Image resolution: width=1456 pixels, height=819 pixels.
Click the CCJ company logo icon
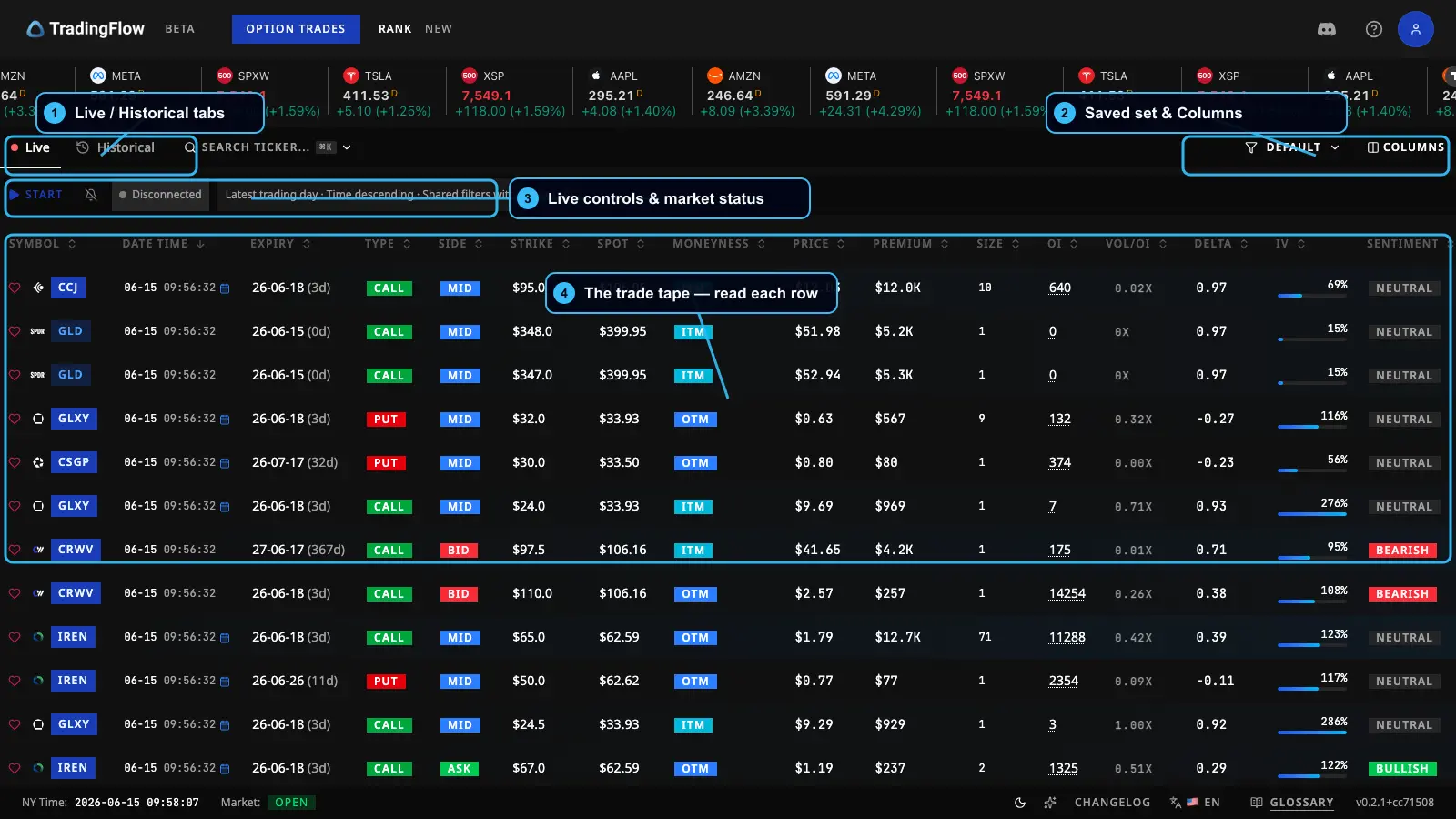38,288
